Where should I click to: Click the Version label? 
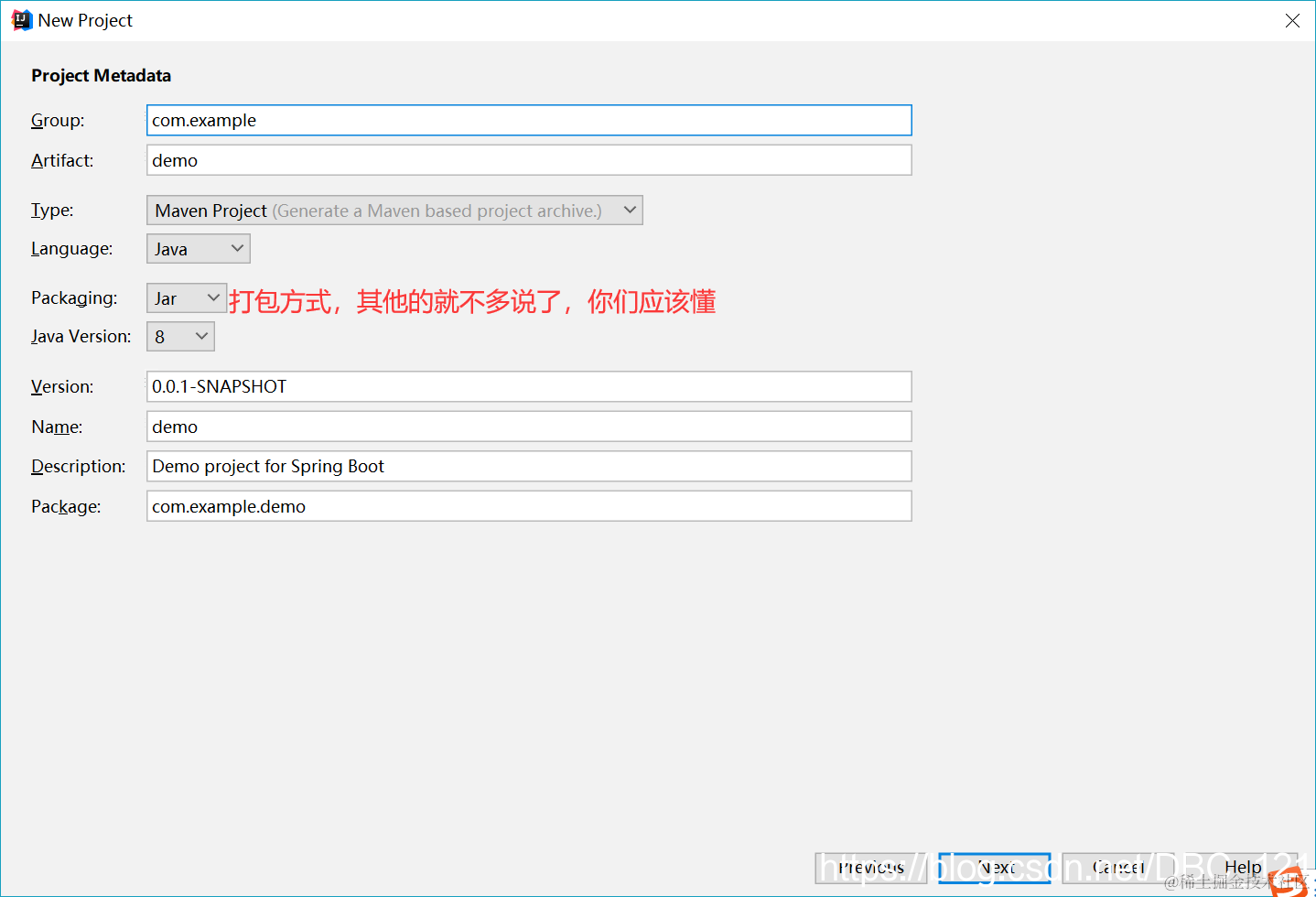click(62, 387)
